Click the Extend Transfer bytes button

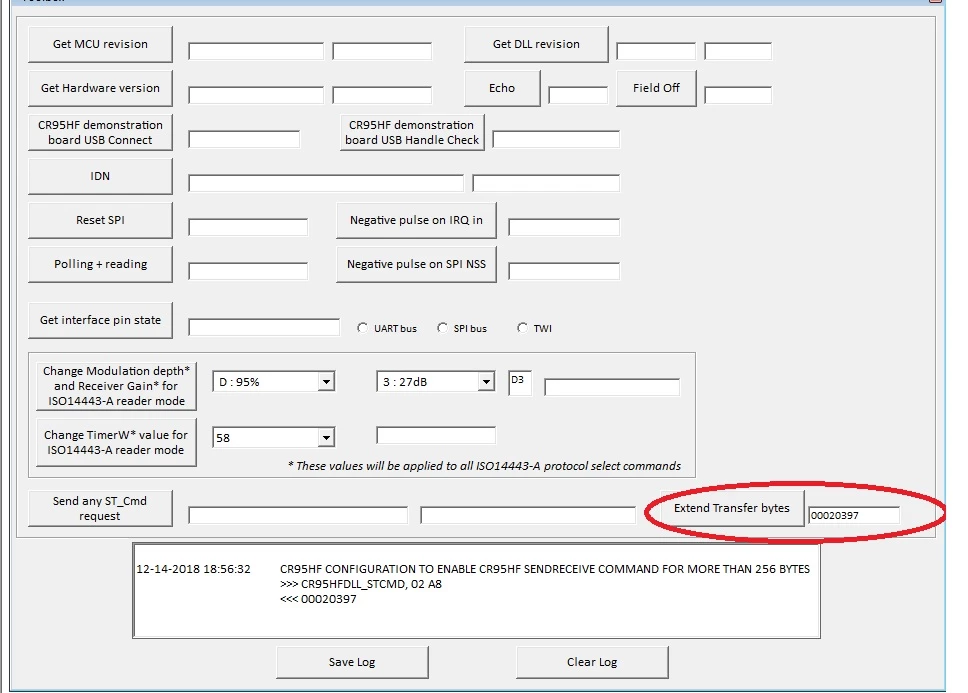coord(732,508)
